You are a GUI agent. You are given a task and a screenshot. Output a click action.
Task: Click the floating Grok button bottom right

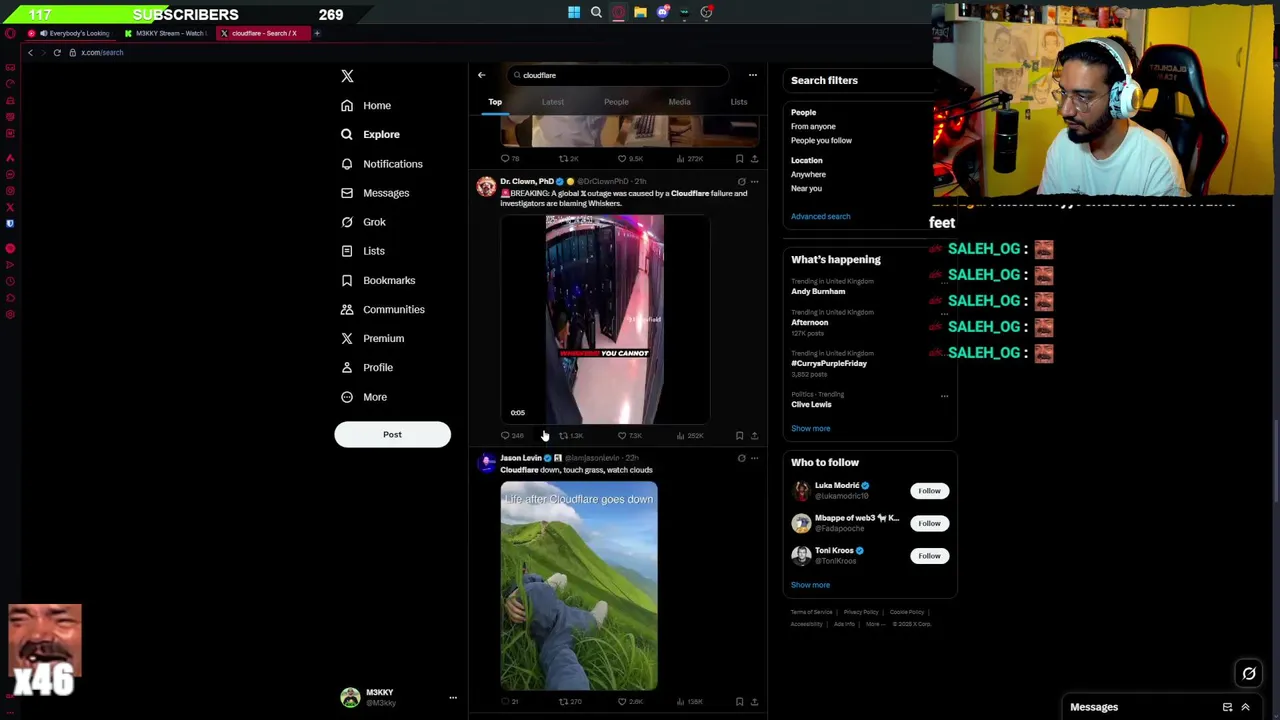(1249, 674)
